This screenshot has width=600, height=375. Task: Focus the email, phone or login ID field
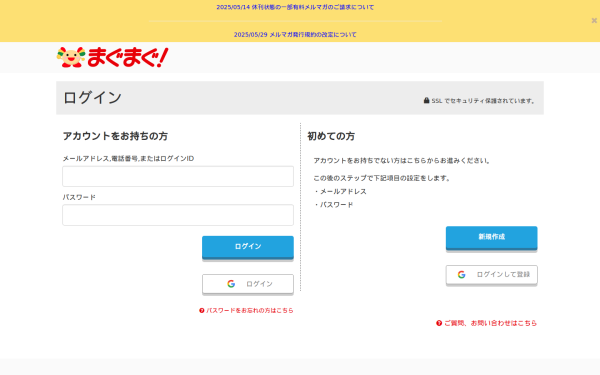(x=178, y=176)
